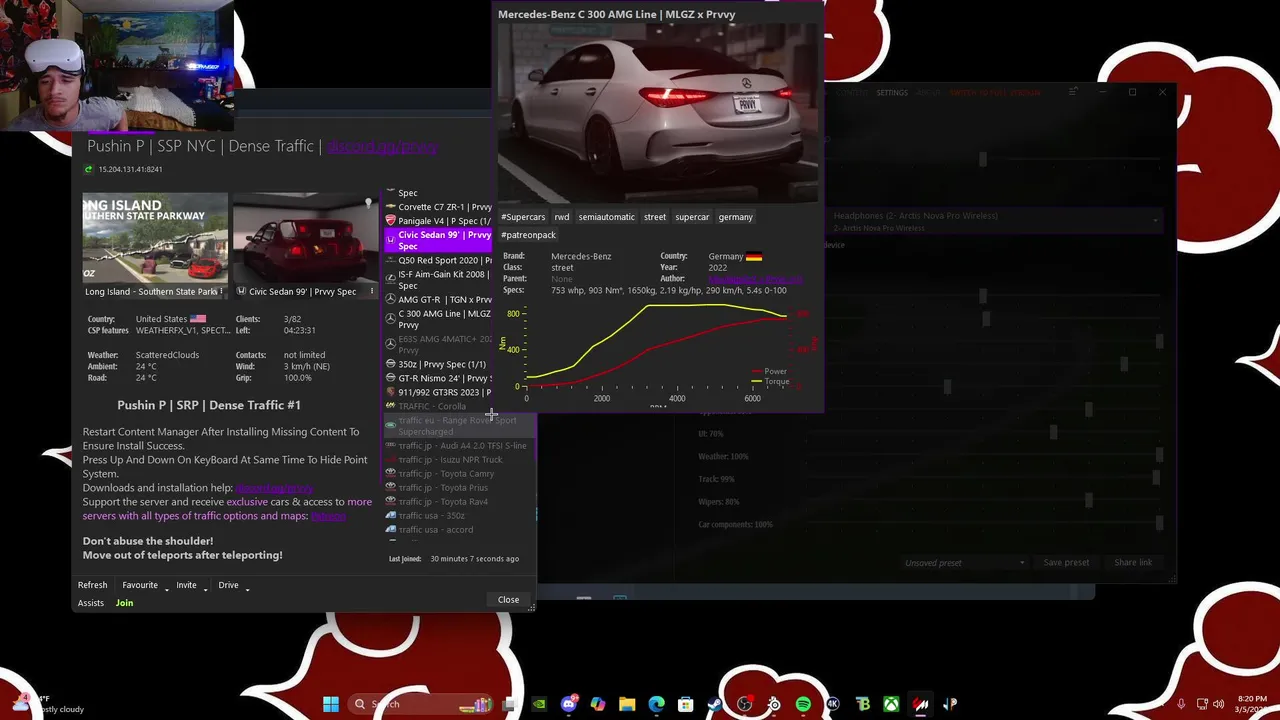
Task: Click the Invite button
Action: [186, 585]
